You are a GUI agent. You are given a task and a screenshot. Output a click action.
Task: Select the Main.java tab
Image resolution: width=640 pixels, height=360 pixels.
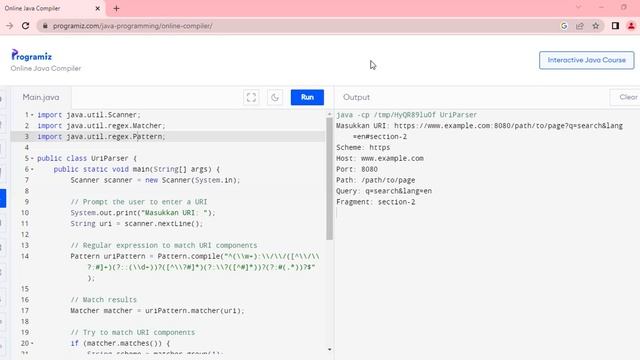point(41,97)
